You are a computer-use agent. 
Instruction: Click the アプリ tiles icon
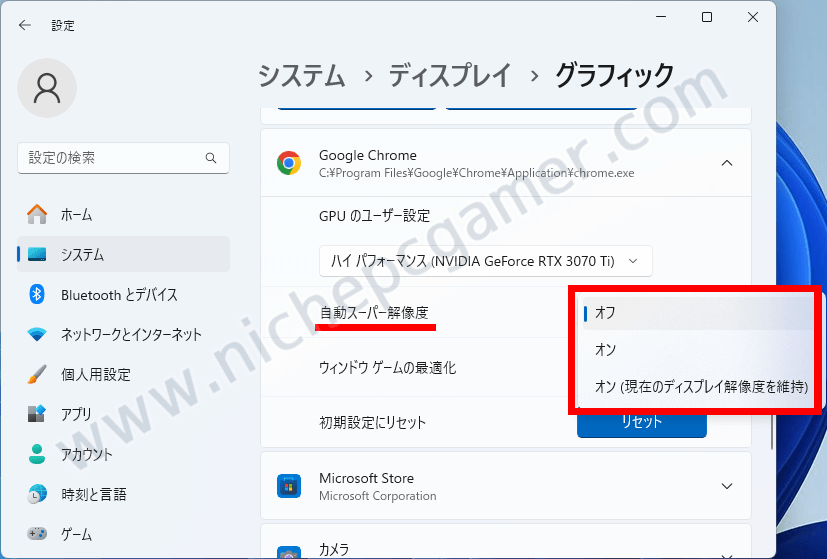pos(37,414)
